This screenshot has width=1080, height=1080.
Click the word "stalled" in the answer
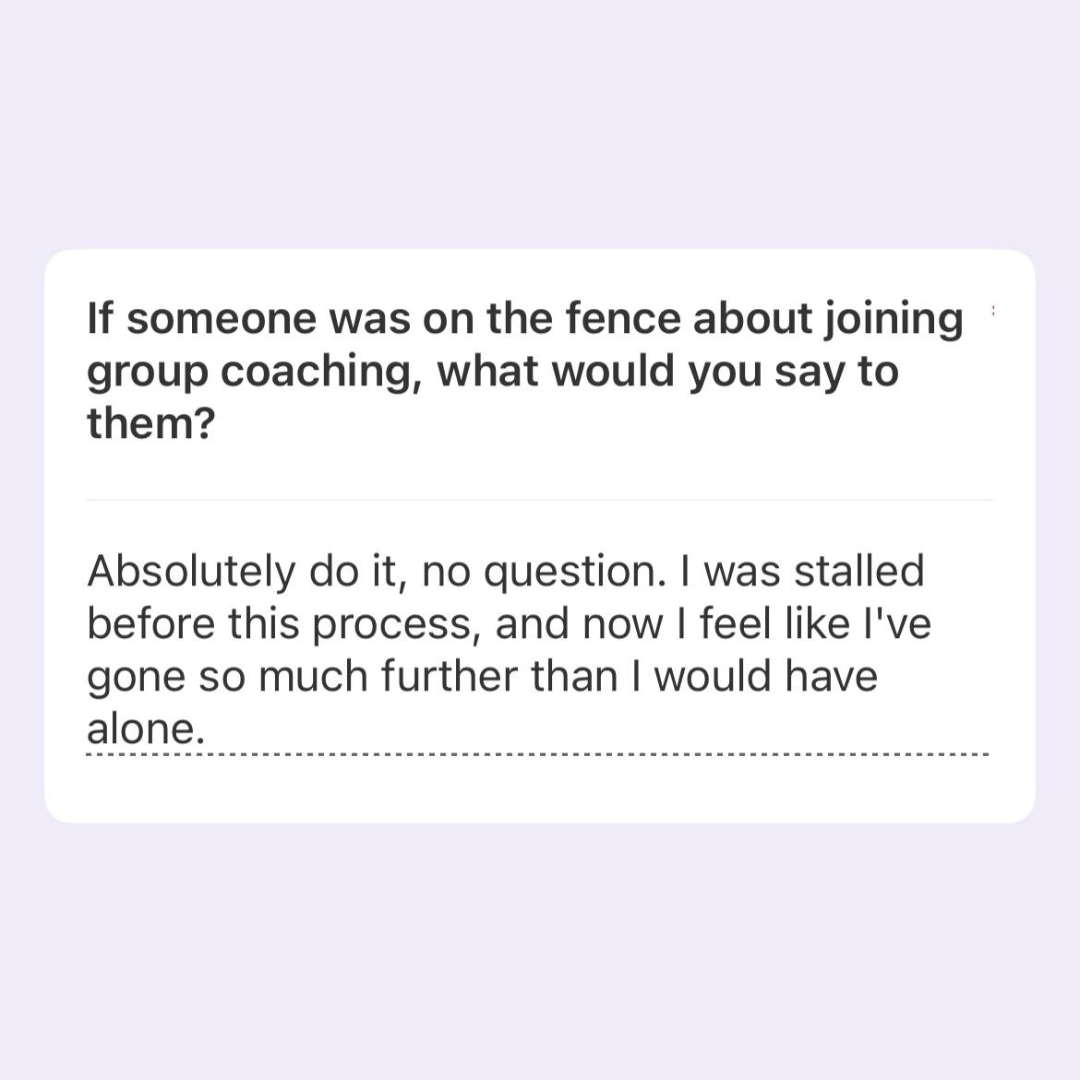[859, 571]
